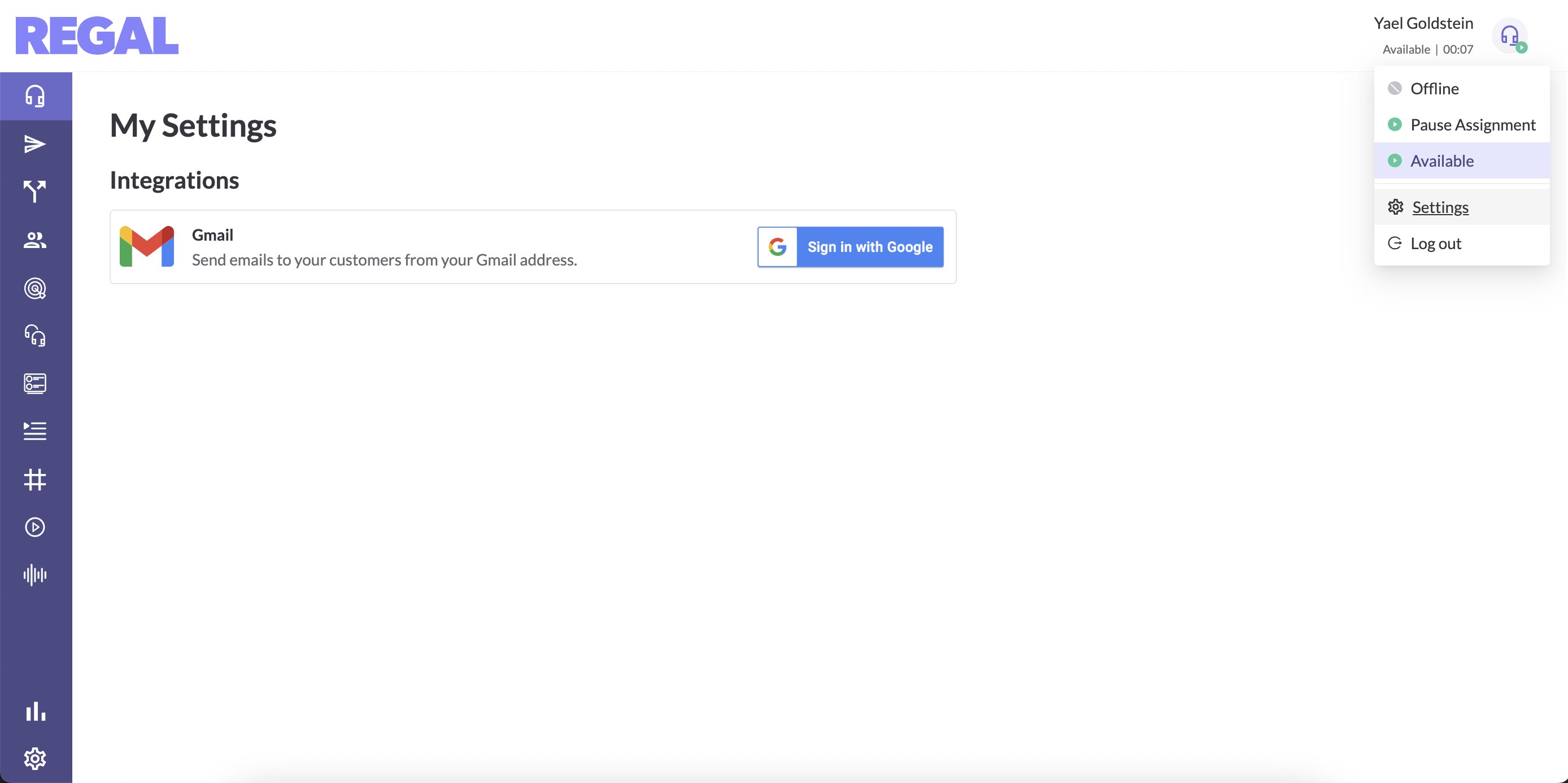Image resolution: width=1568 pixels, height=783 pixels.
Task: Open the agent desktop headset icon in sidebar
Action: (x=36, y=96)
